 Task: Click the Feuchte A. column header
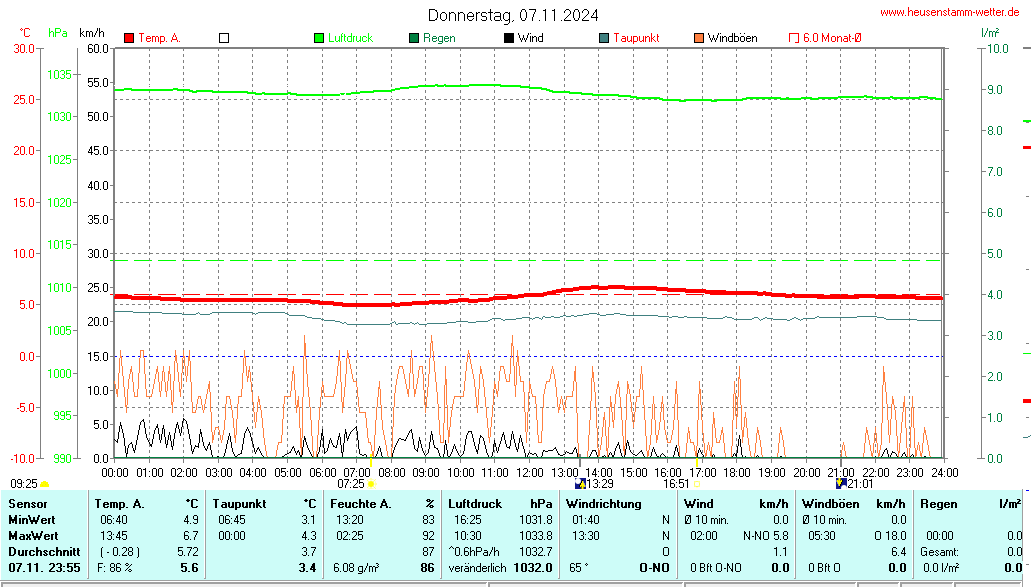tap(360, 504)
